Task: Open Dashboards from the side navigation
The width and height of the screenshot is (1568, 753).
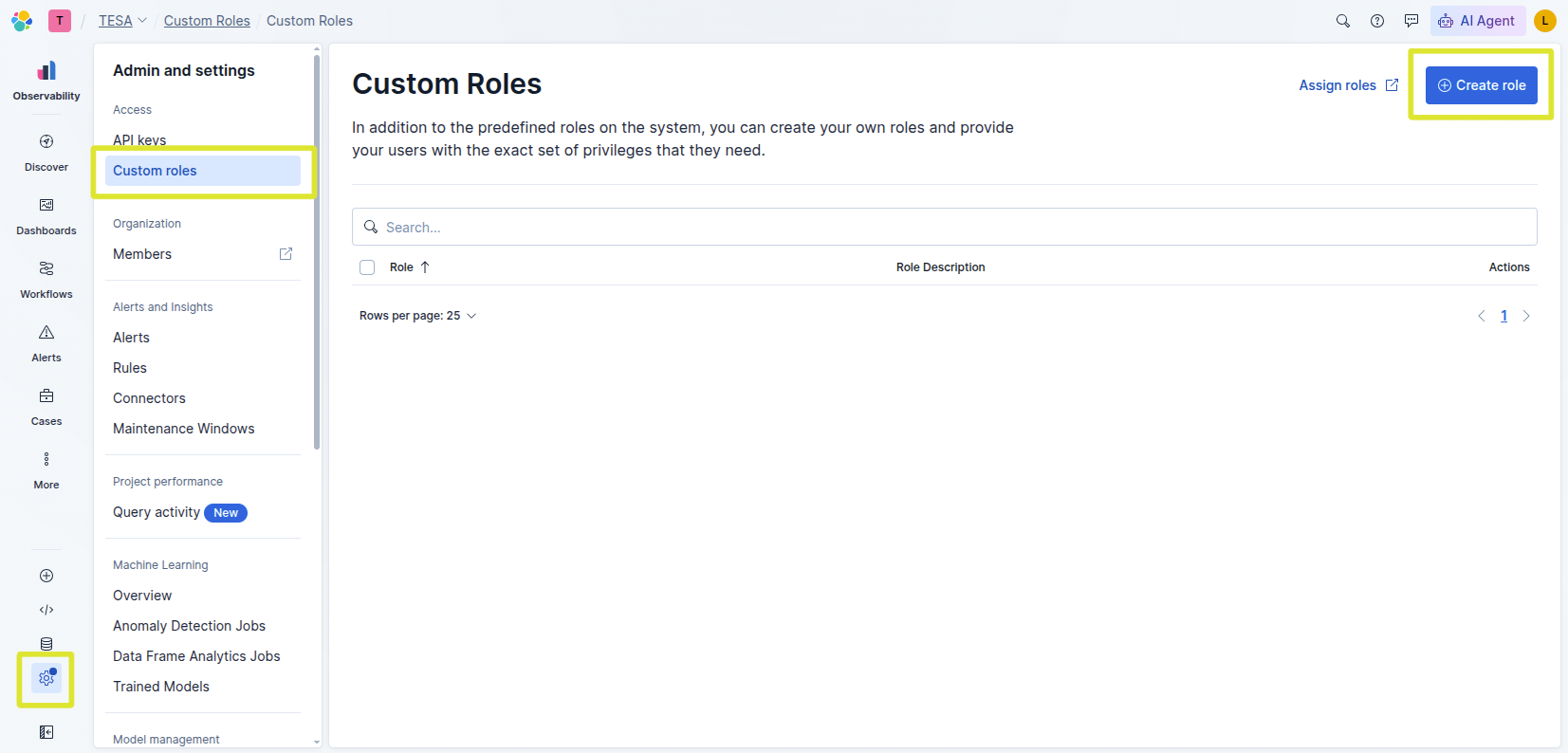Action: tap(46, 216)
